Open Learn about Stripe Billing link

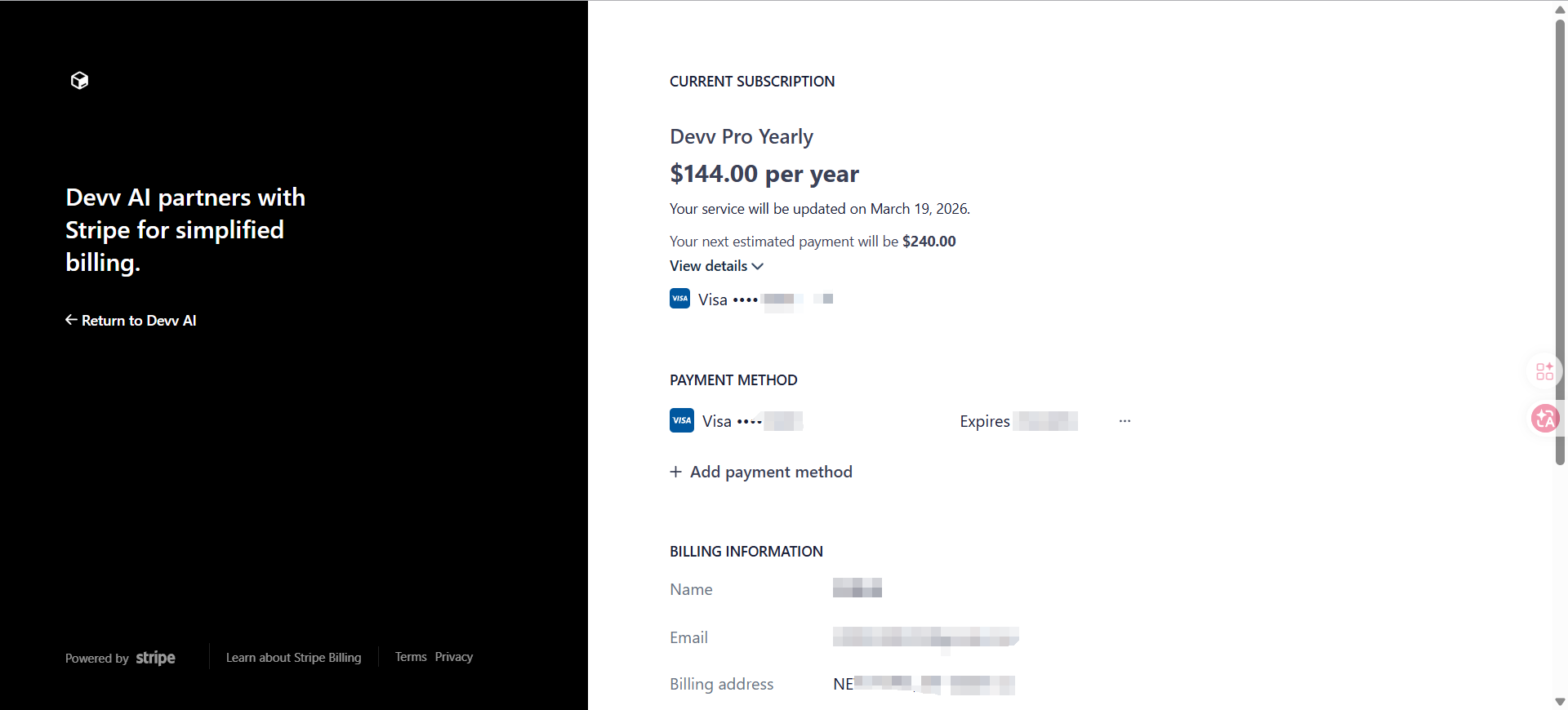(293, 658)
